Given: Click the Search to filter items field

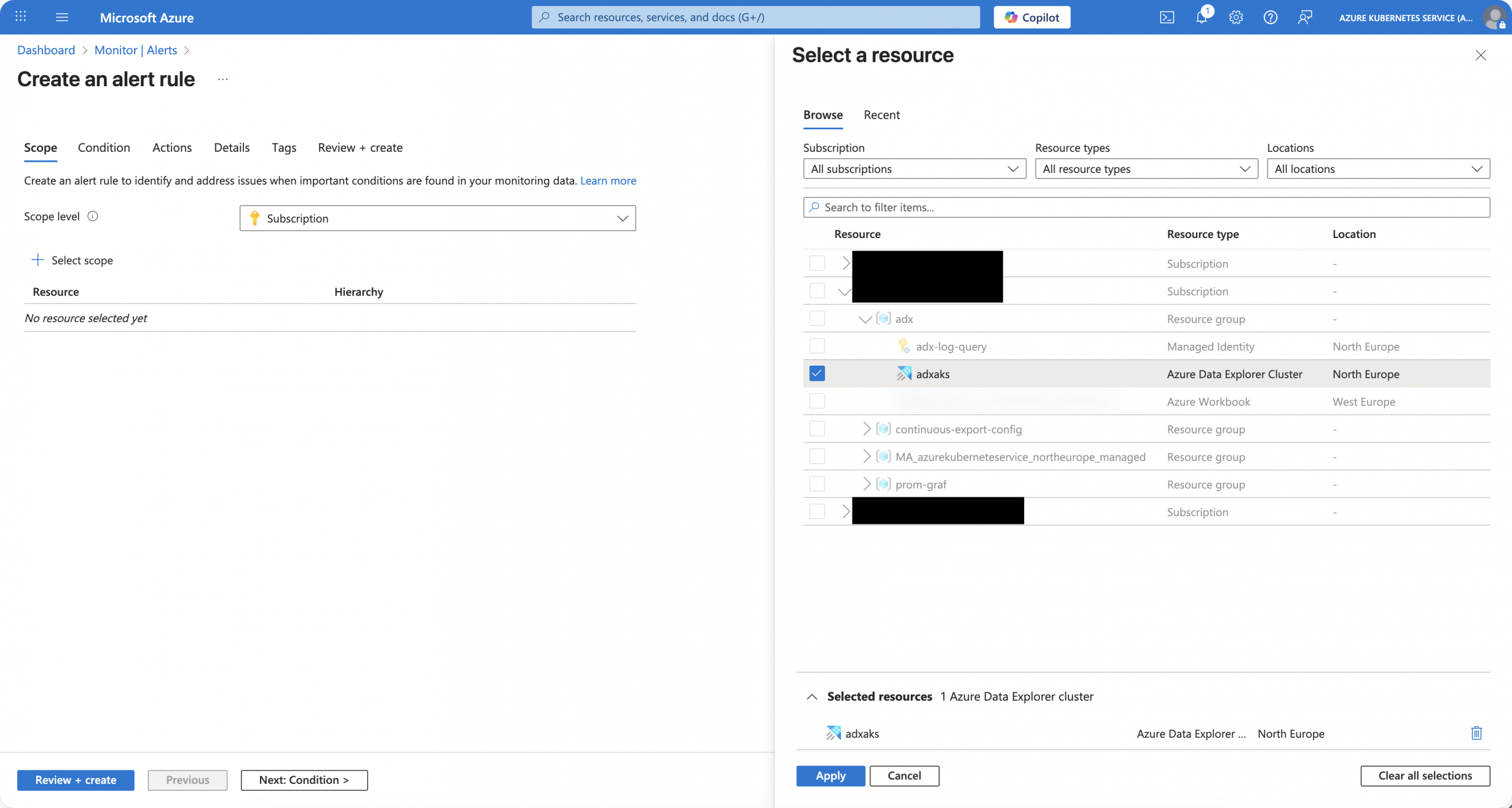Looking at the screenshot, I should click(1146, 207).
